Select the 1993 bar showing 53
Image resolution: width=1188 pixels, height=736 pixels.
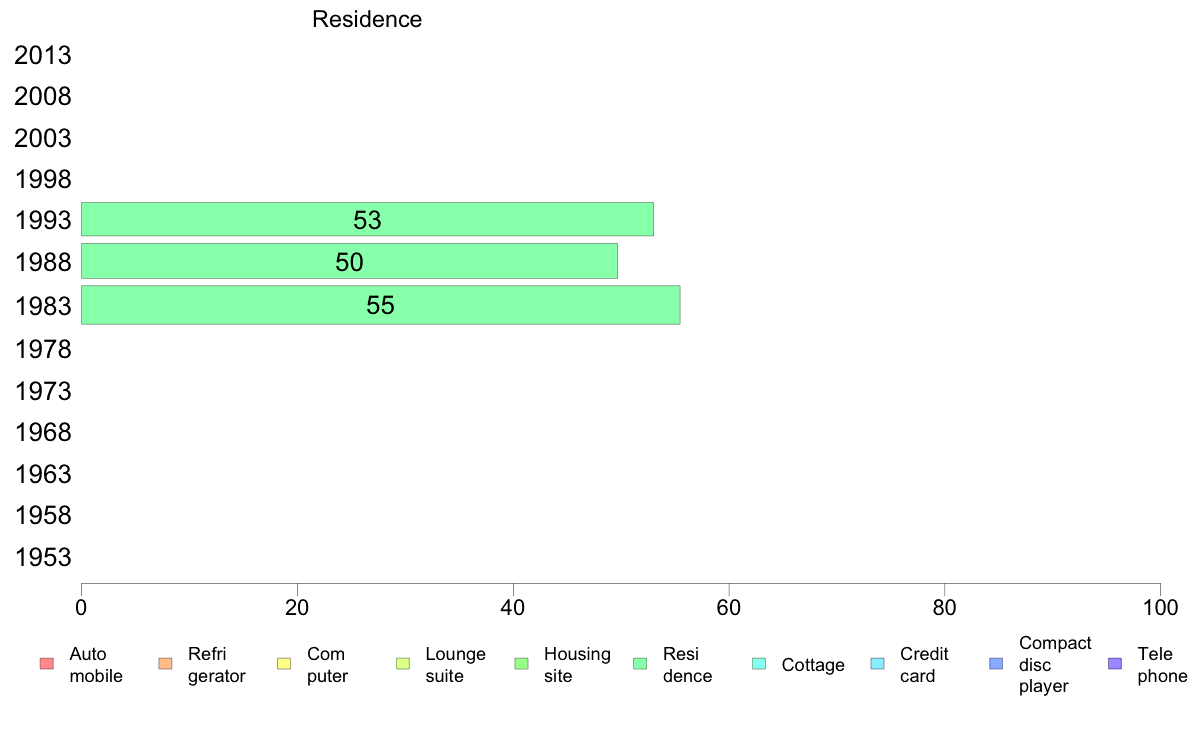coord(367,219)
